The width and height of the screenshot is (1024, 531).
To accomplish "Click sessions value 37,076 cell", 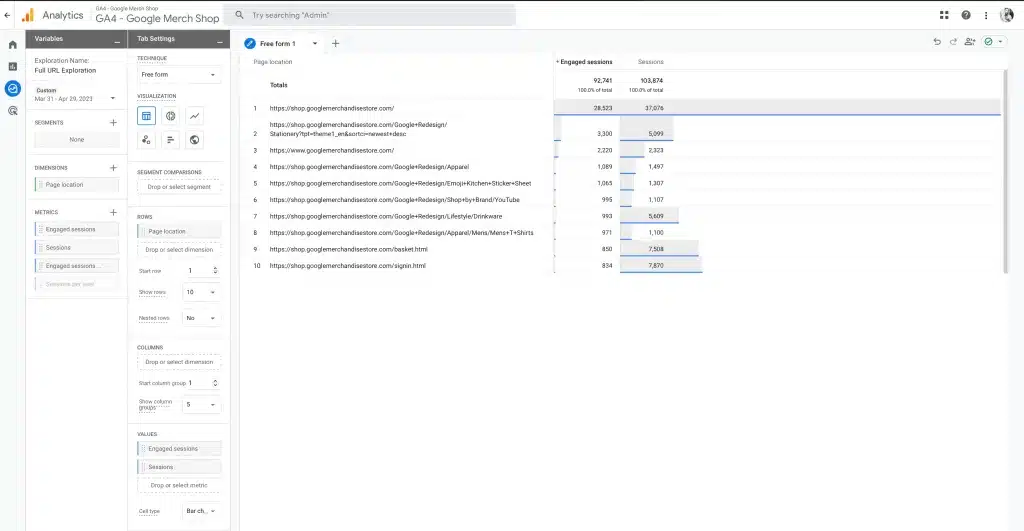I will (654, 108).
